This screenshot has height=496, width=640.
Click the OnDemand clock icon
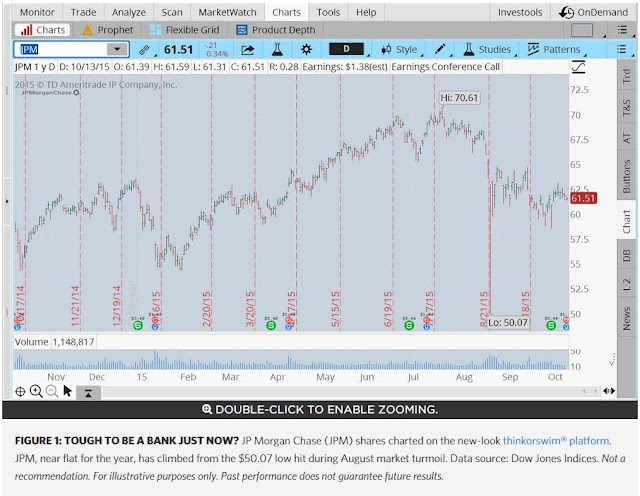567,13
